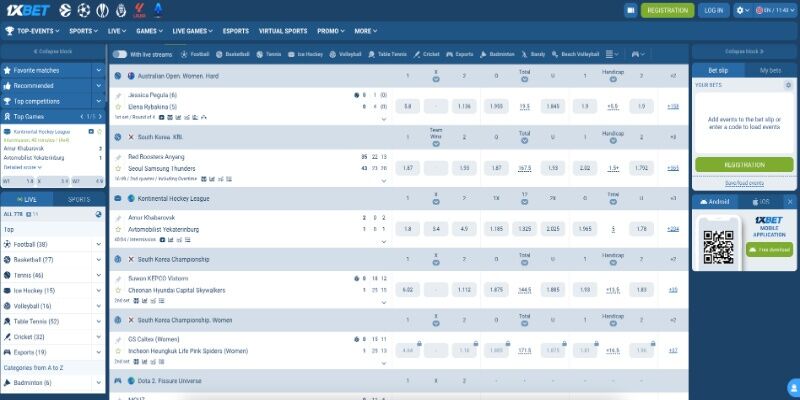Click the 1XBET logo

tap(28, 10)
